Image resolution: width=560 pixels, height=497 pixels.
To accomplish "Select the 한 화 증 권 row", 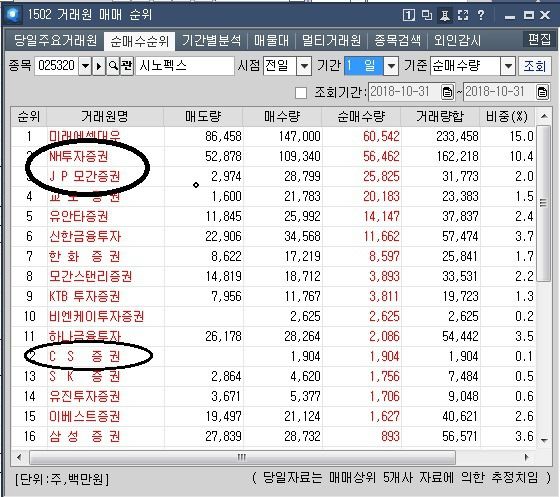I will pos(273,256).
